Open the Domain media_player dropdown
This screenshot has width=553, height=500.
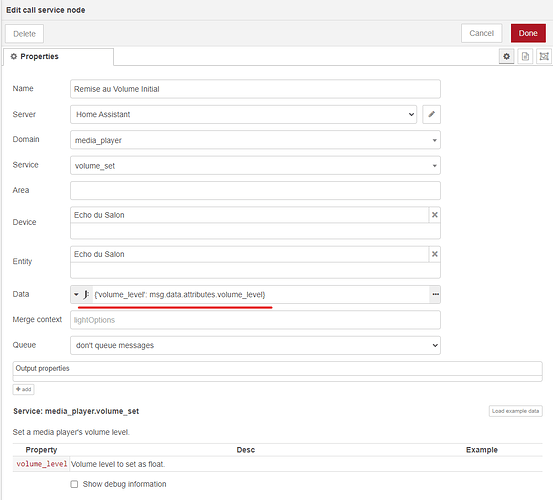click(x=255, y=140)
